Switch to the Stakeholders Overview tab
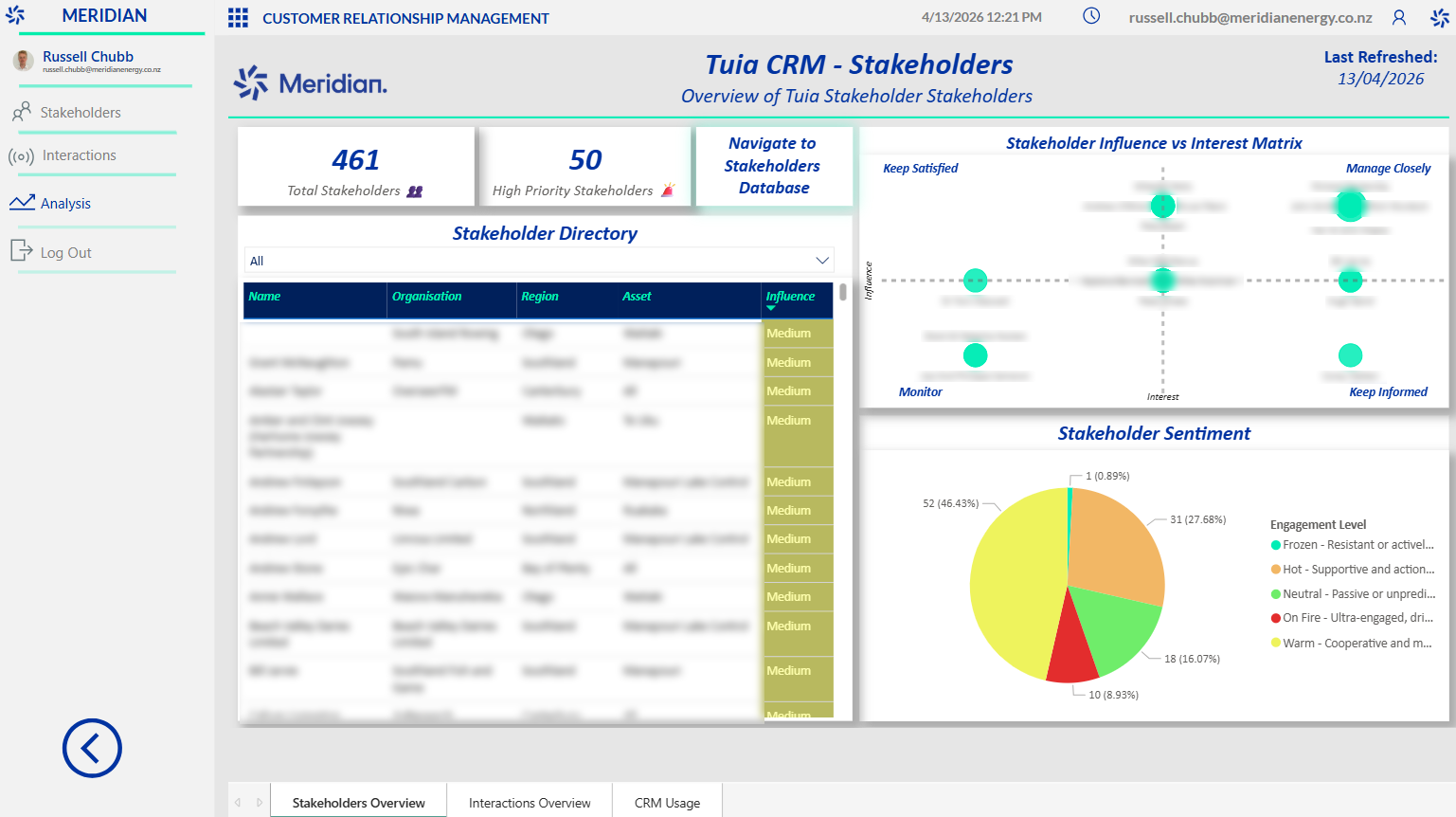1456x817 pixels. (358, 803)
